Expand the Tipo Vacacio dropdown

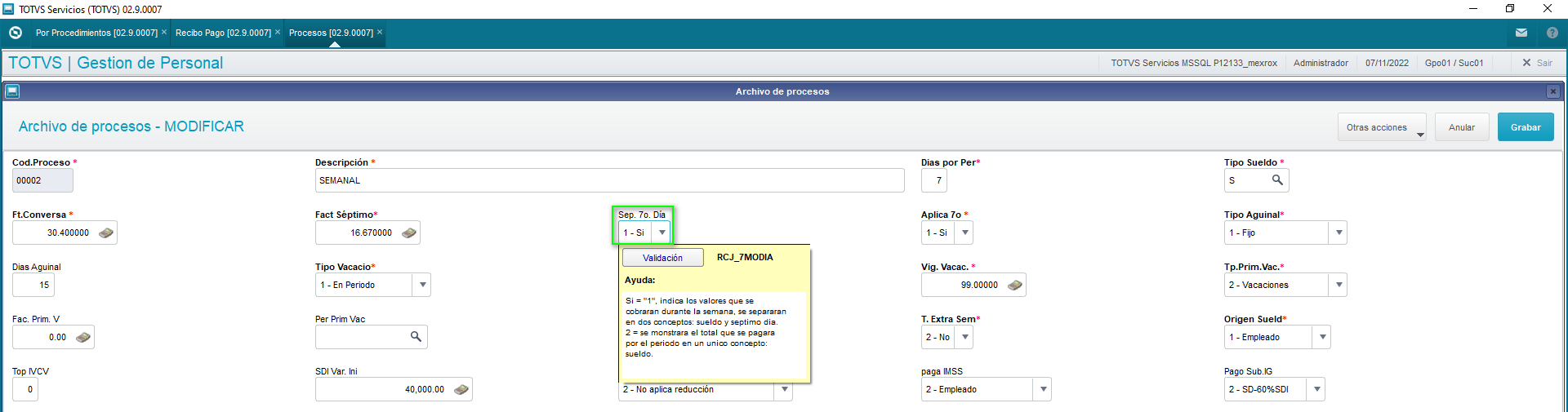pos(422,285)
